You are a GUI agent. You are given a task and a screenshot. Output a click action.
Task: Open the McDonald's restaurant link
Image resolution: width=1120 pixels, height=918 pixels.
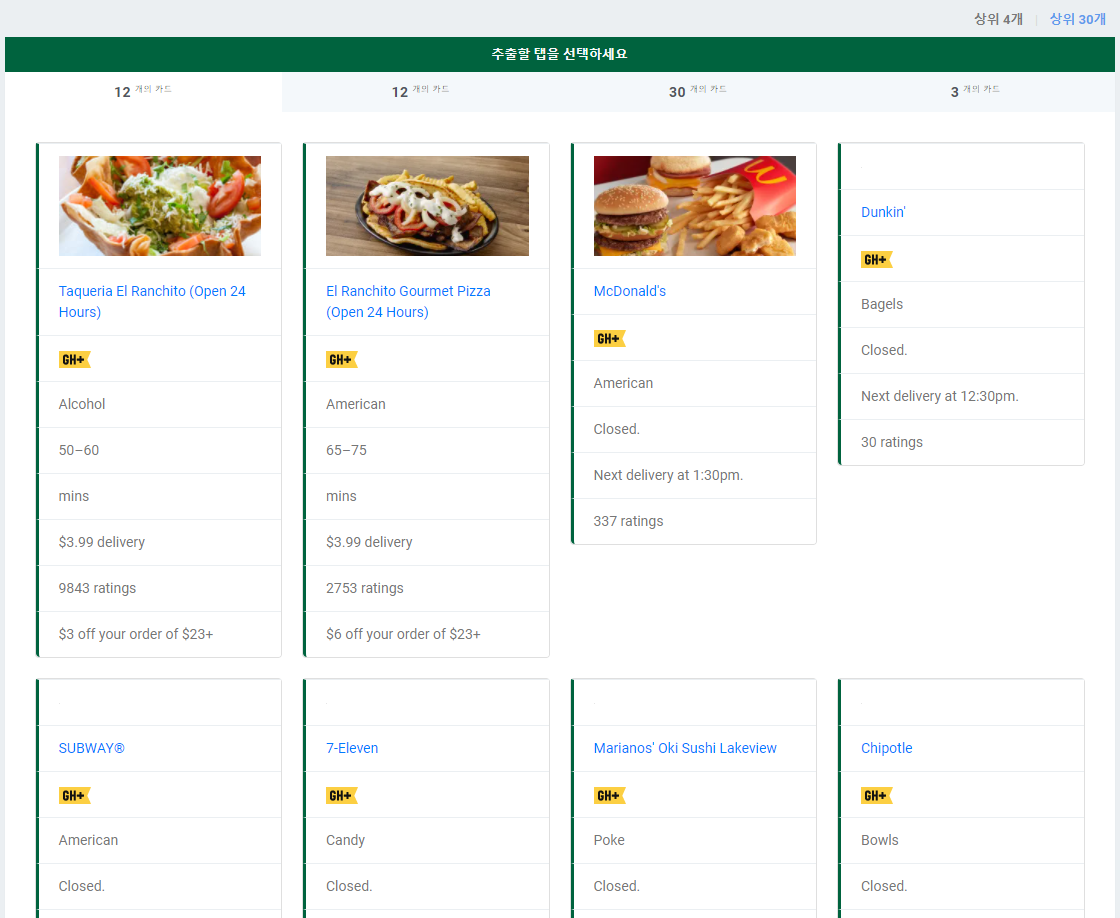pos(629,291)
